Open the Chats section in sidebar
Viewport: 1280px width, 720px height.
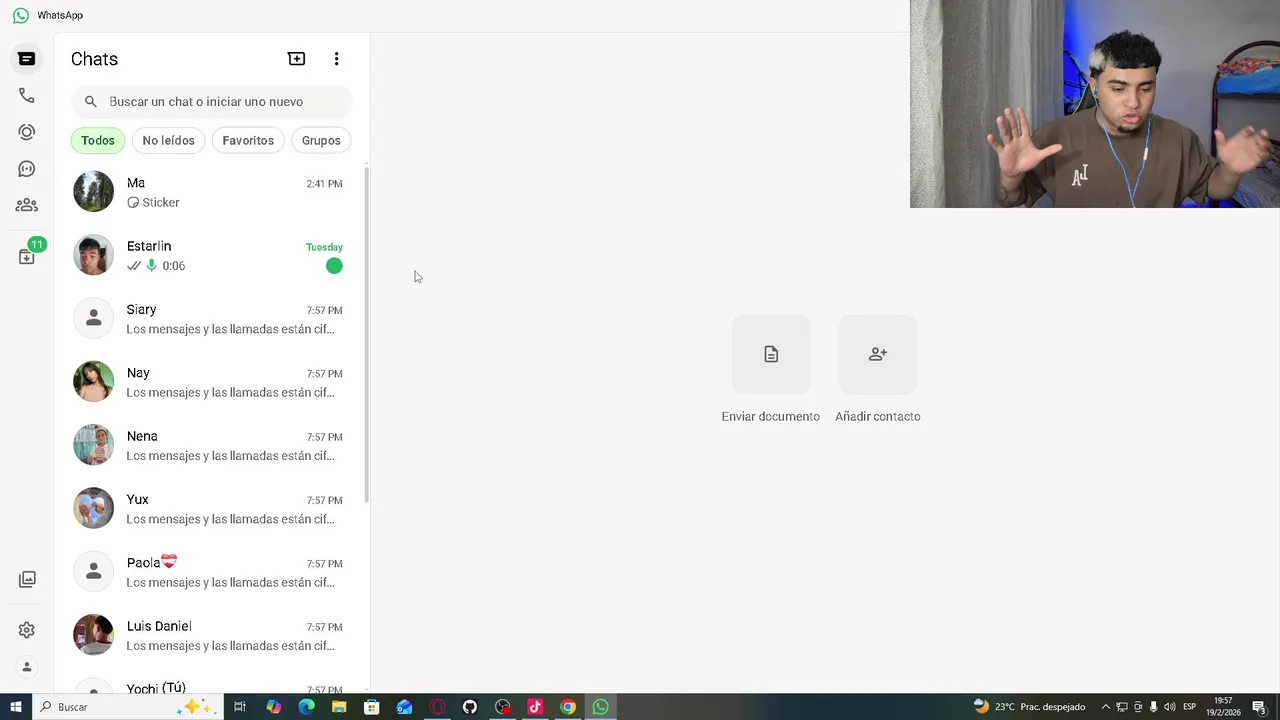pos(27,59)
